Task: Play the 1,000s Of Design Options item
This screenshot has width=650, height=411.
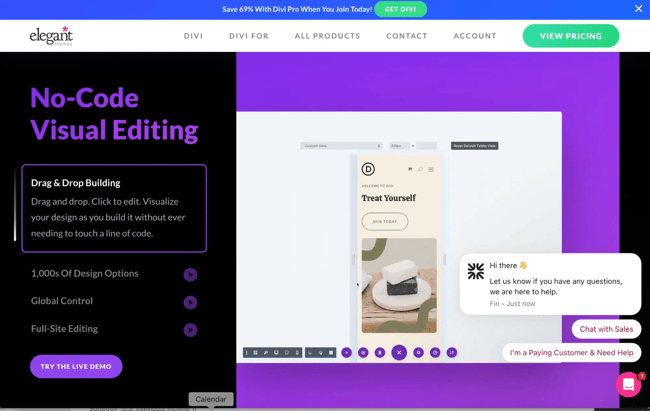Action: pos(190,275)
